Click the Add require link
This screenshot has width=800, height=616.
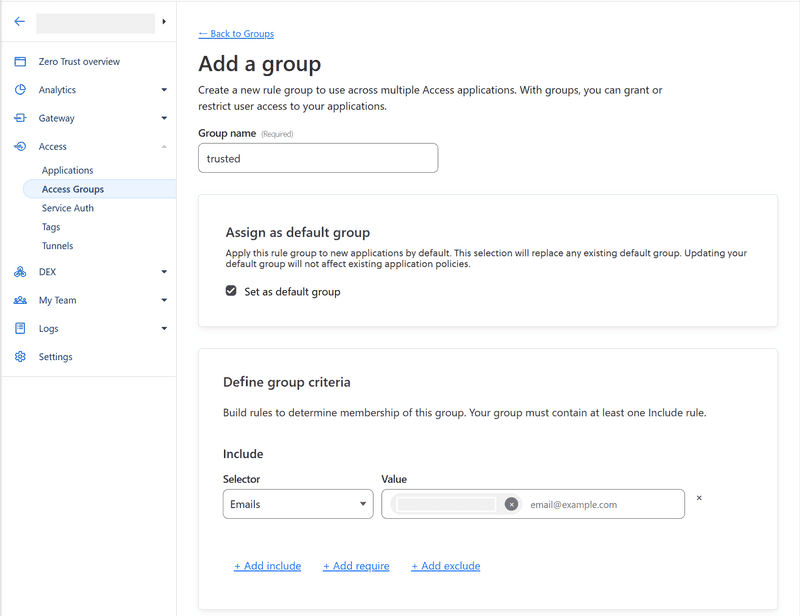(356, 566)
